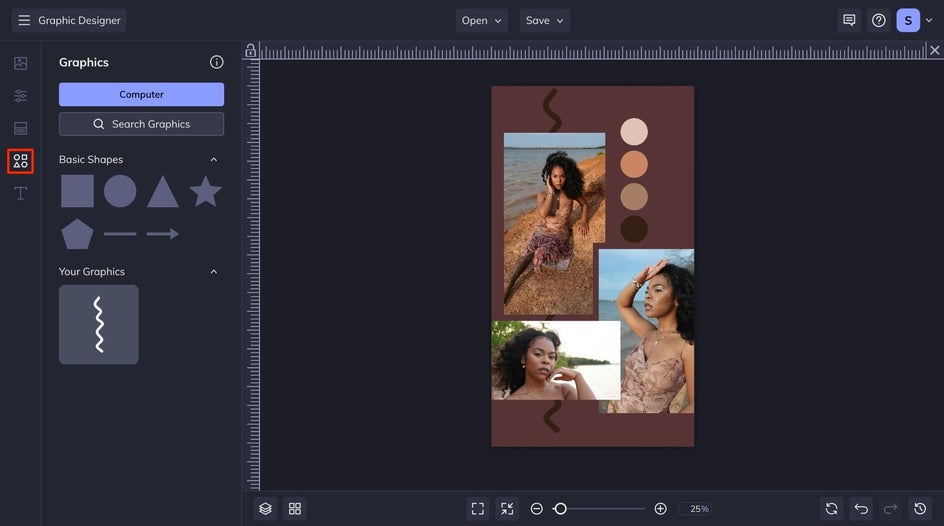The width and height of the screenshot is (944, 526).
Task: Select the beach seated woman photo
Action: tap(554, 224)
